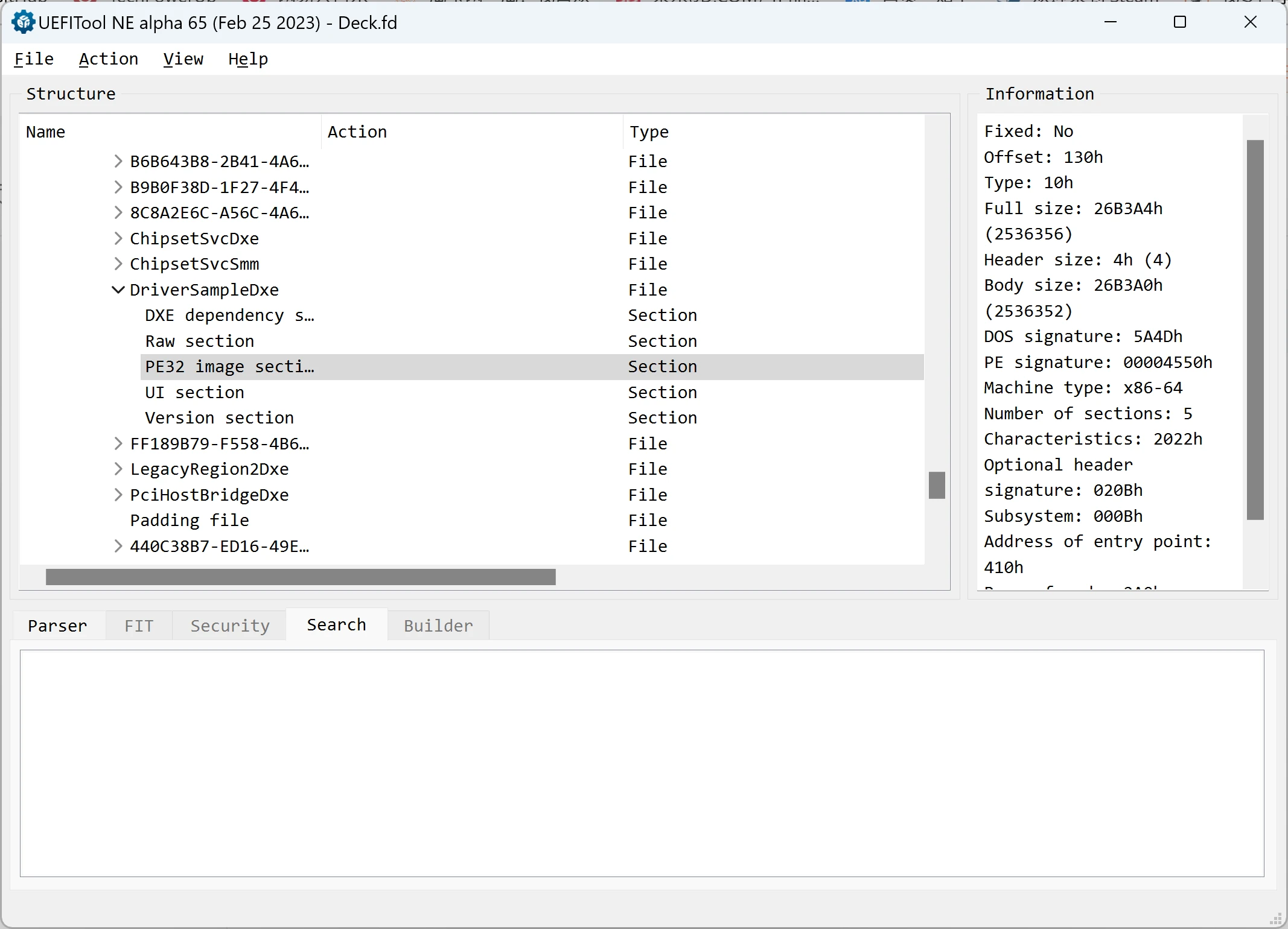Select the Version section item
Viewport: 1288px width, 929px height.
coord(219,418)
